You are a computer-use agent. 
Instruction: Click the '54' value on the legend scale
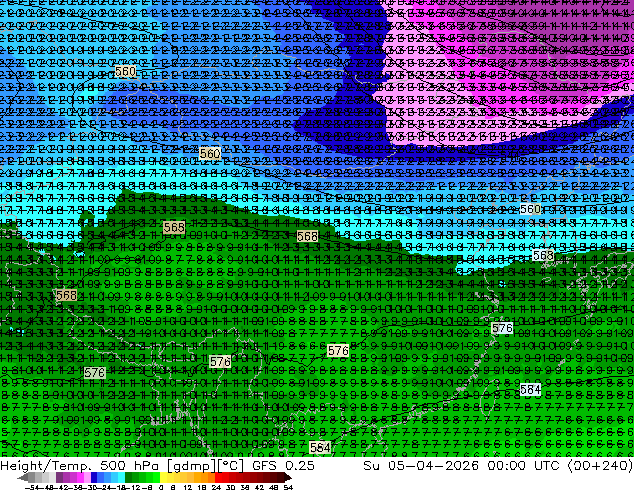click(x=288, y=487)
